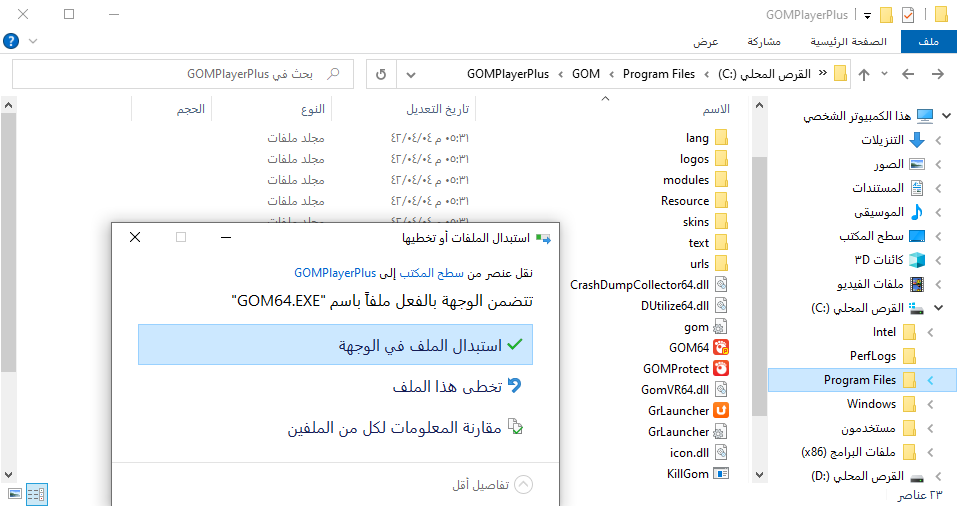
Task: Sort by the Name column header
Action: pyautogui.click(x=716, y=109)
